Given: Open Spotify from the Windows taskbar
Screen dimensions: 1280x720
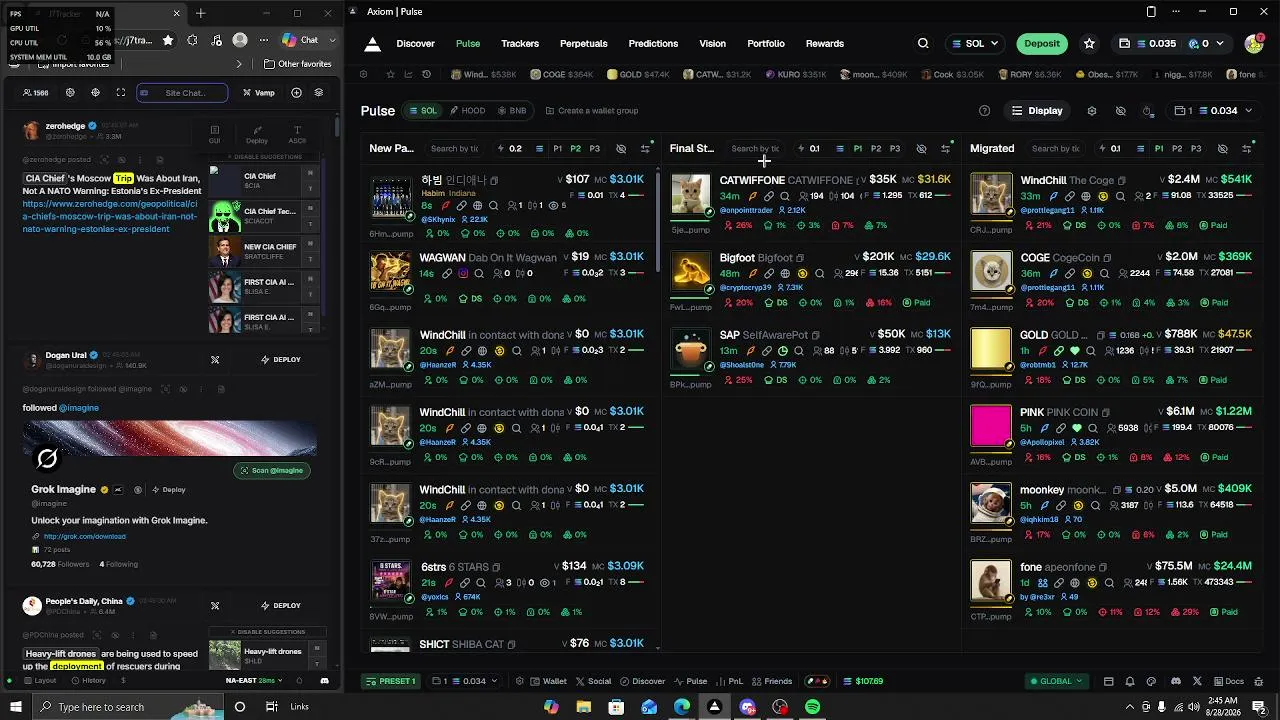Looking at the screenshot, I should (813, 707).
